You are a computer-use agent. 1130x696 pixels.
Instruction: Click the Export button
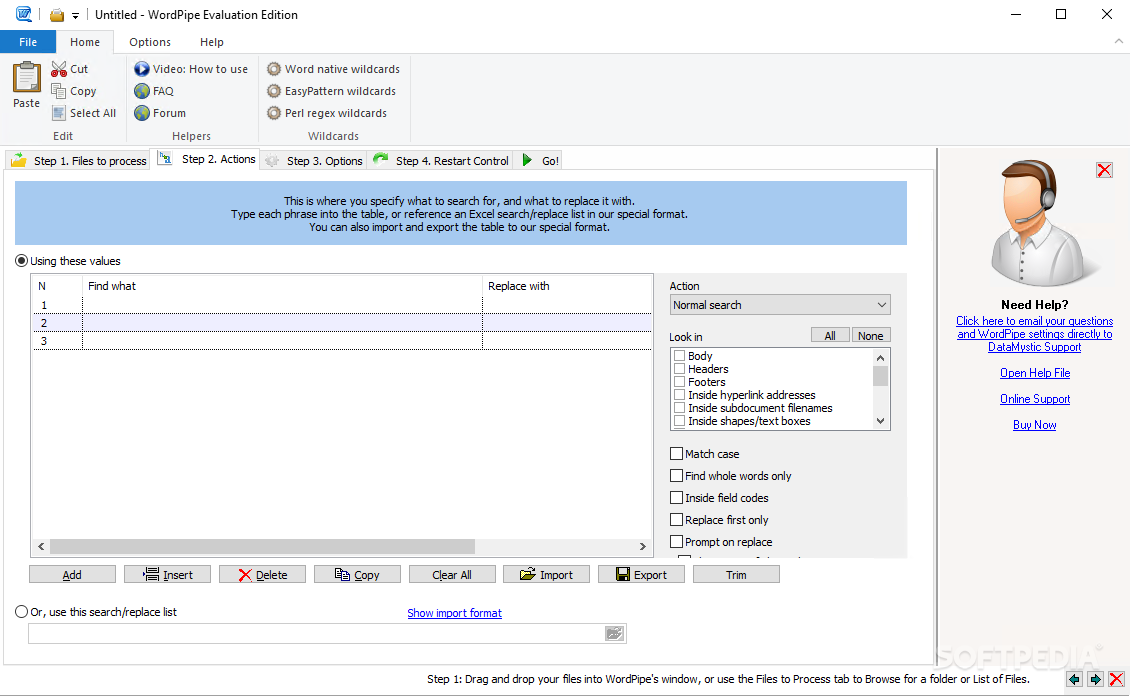click(641, 574)
